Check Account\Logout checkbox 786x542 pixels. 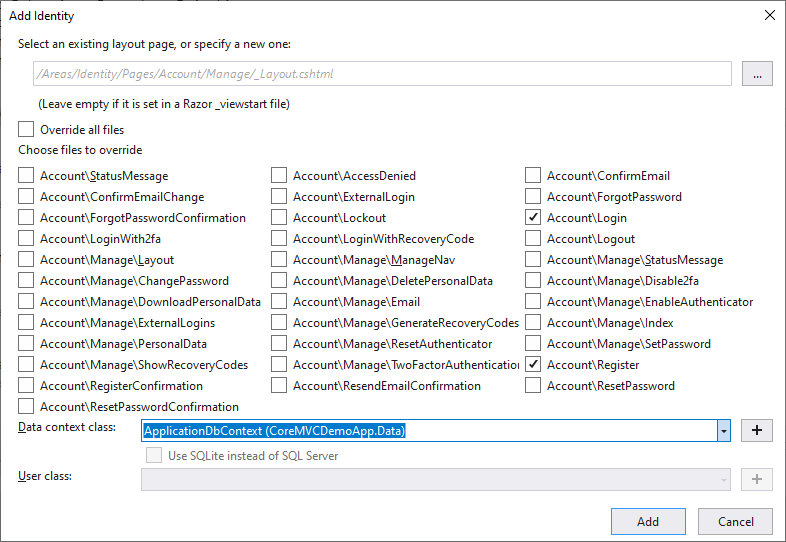(533, 239)
